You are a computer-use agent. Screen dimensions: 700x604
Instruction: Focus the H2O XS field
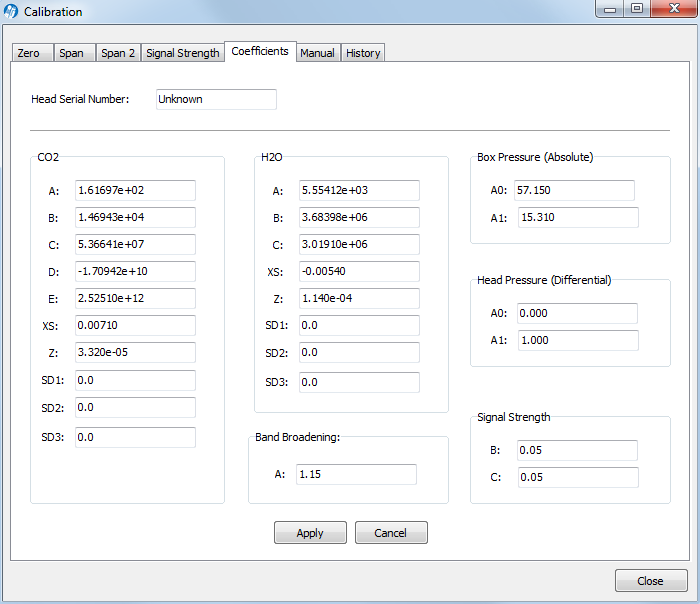(x=359, y=271)
